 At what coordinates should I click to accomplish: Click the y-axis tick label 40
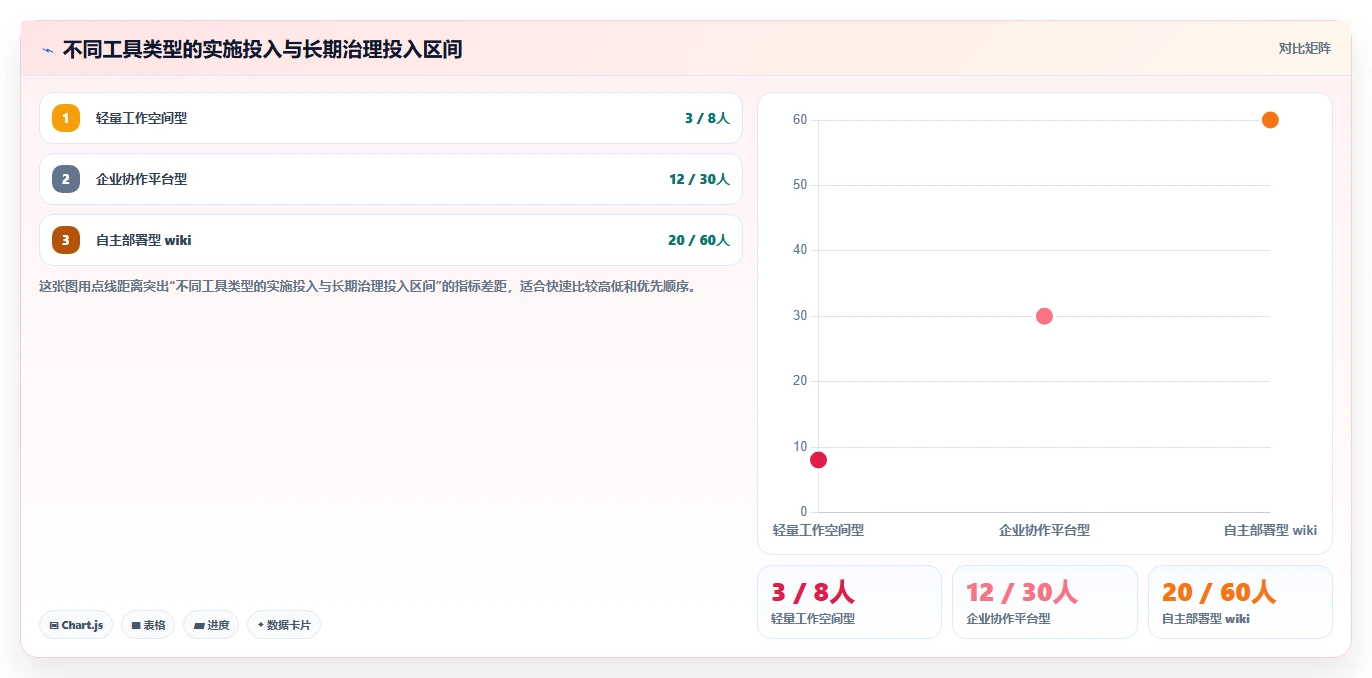800,250
